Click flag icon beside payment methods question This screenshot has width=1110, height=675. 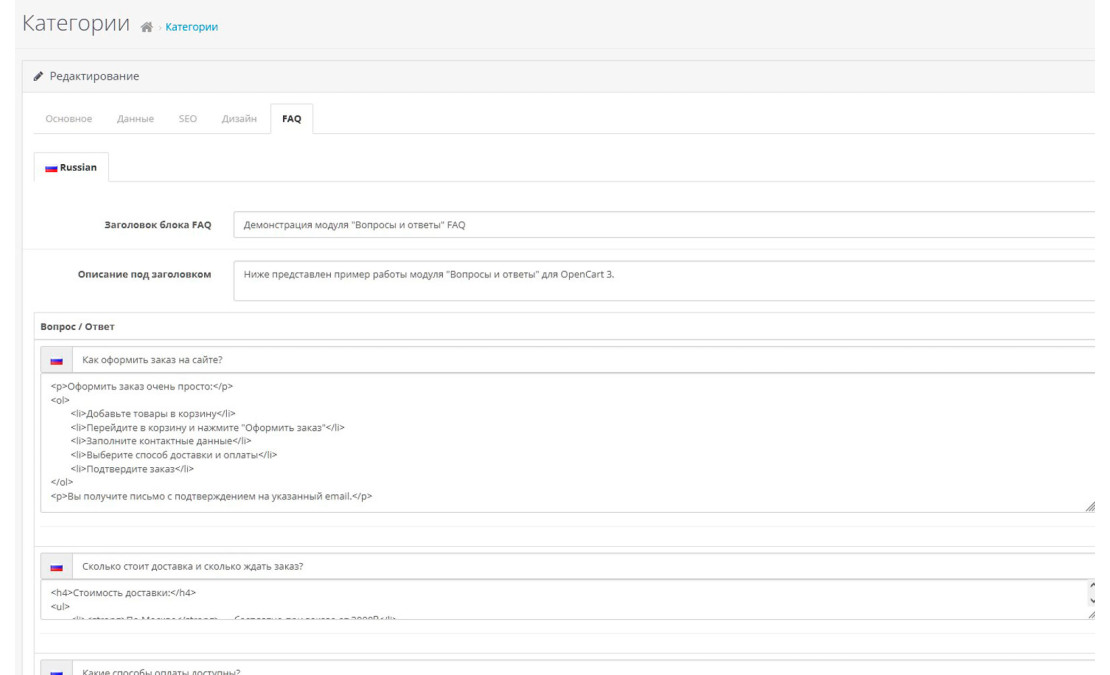coord(57,670)
